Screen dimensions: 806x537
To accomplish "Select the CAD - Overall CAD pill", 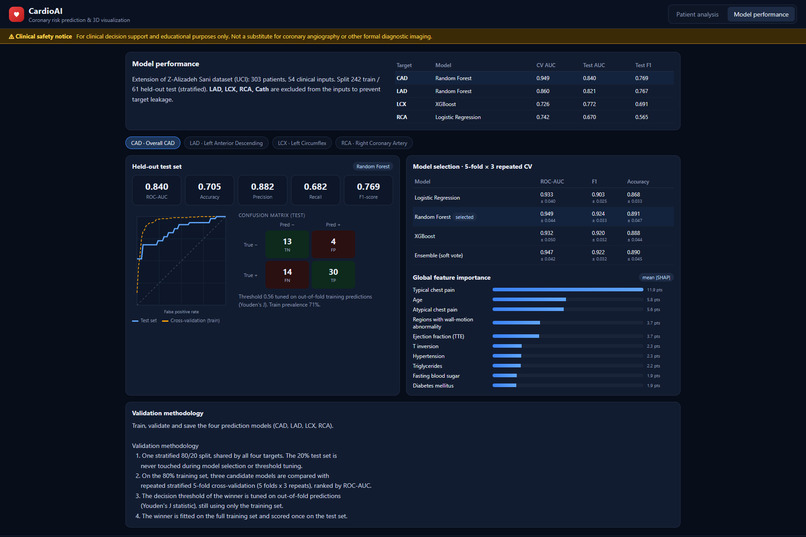I will tap(153, 143).
